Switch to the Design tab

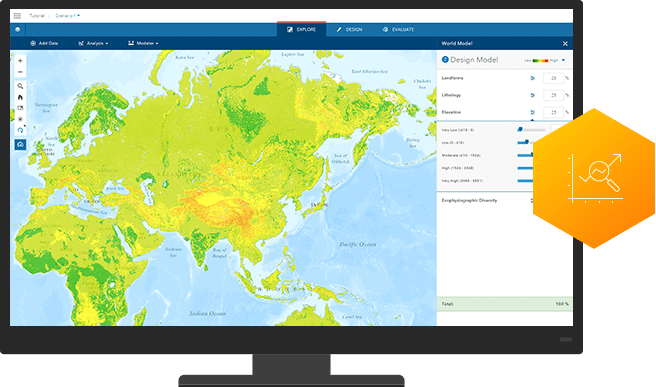pyautogui.click(x=349, y=30)
